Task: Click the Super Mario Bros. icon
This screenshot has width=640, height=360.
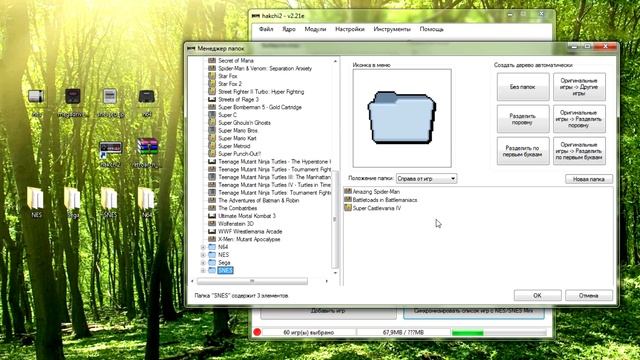Action: (212, 130)
